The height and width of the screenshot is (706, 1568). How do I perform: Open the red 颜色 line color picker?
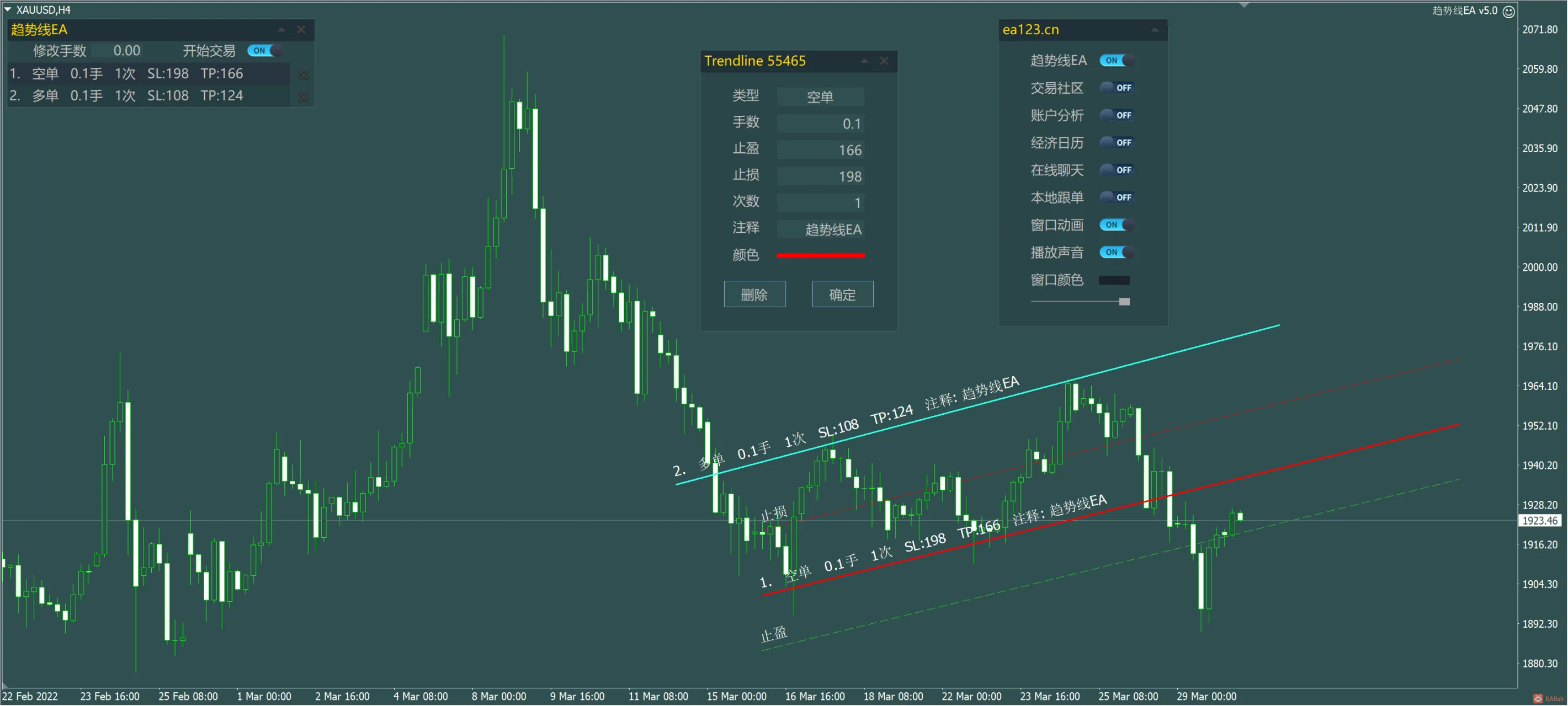[x=821, y=255]
